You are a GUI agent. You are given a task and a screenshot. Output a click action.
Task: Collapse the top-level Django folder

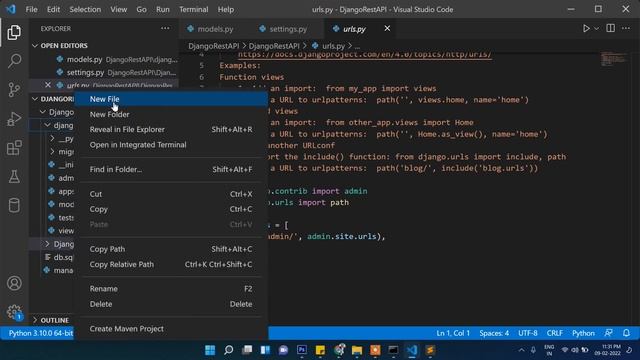point(42,112)
